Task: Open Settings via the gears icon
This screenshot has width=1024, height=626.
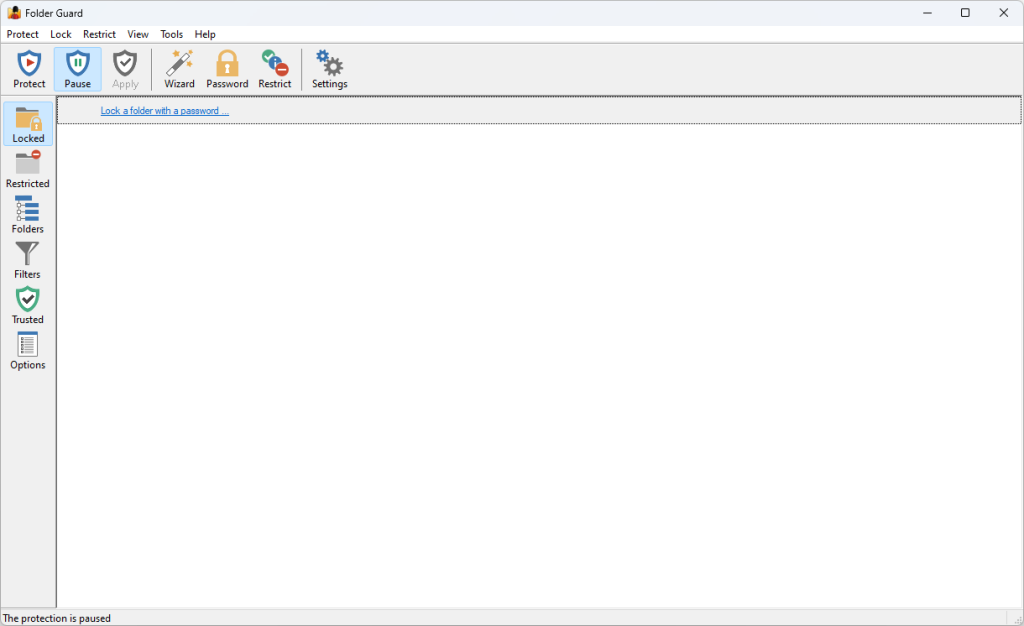Action: click(x=329, y=68)
